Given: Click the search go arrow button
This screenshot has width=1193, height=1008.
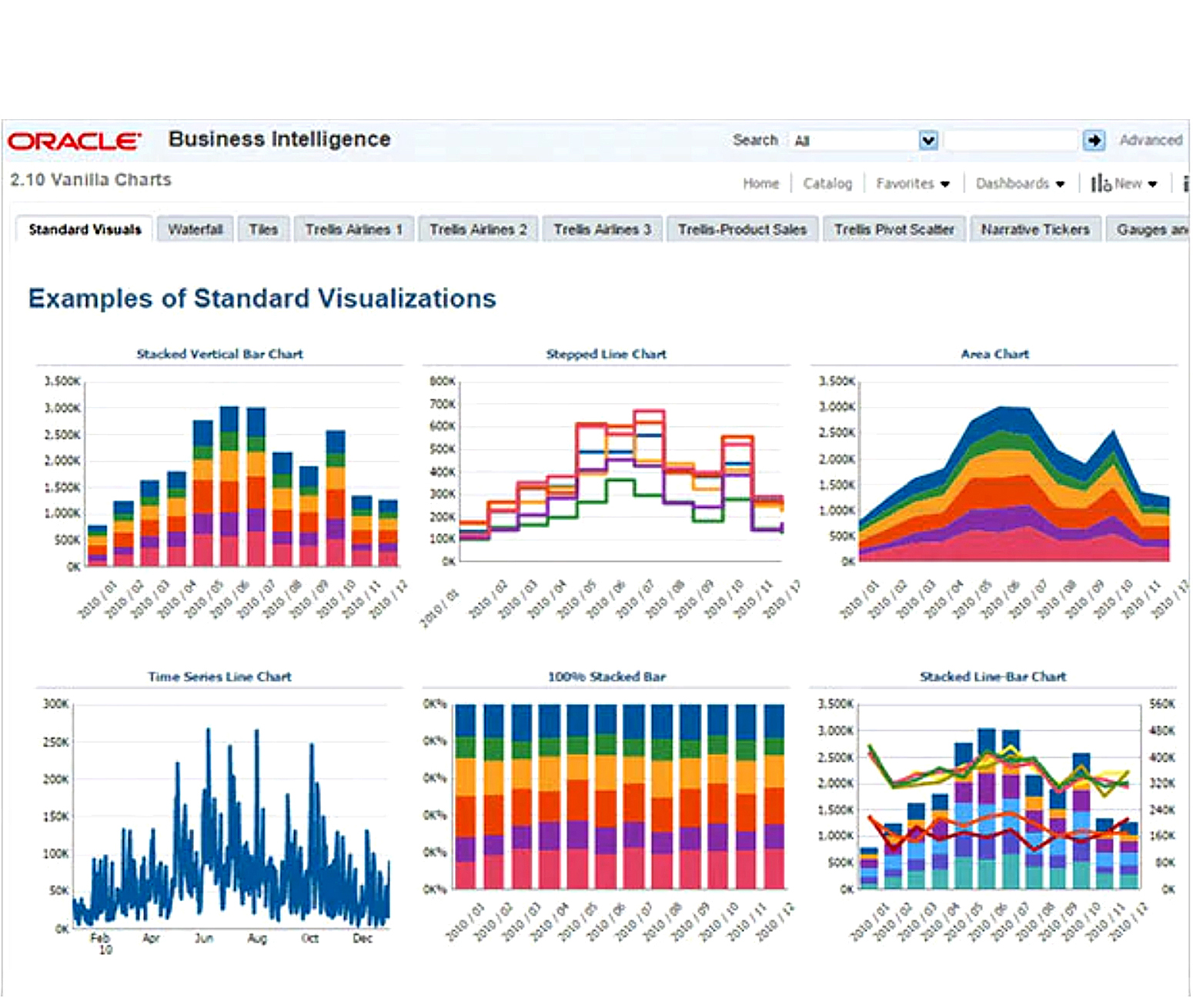Looking at the screenshot, I should 1094,140.
